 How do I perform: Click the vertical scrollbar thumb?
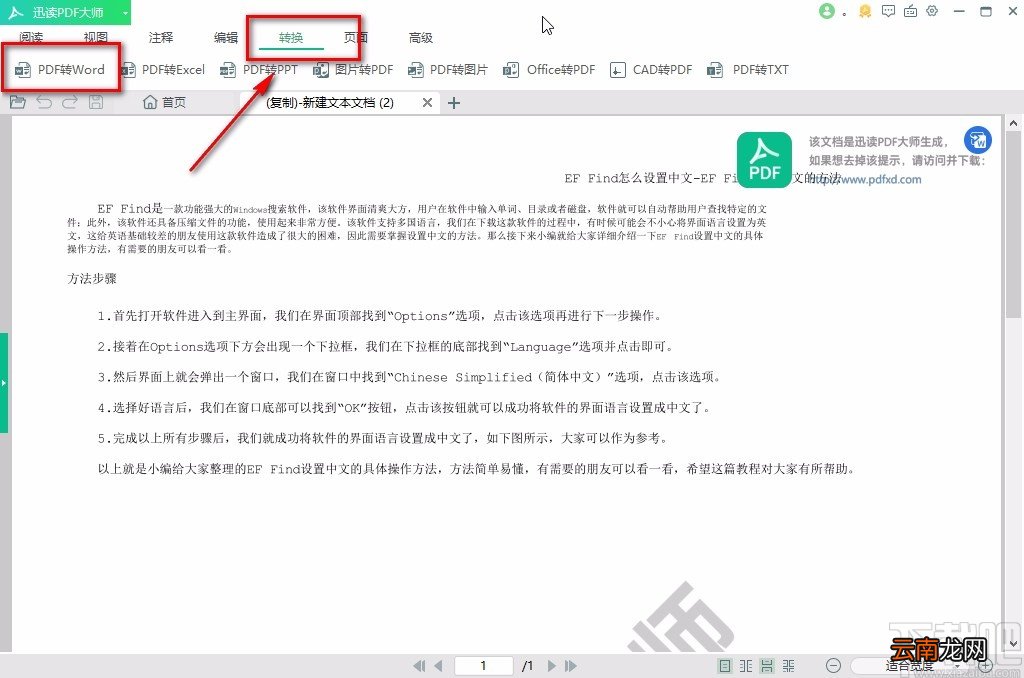tap(1013, 223)
